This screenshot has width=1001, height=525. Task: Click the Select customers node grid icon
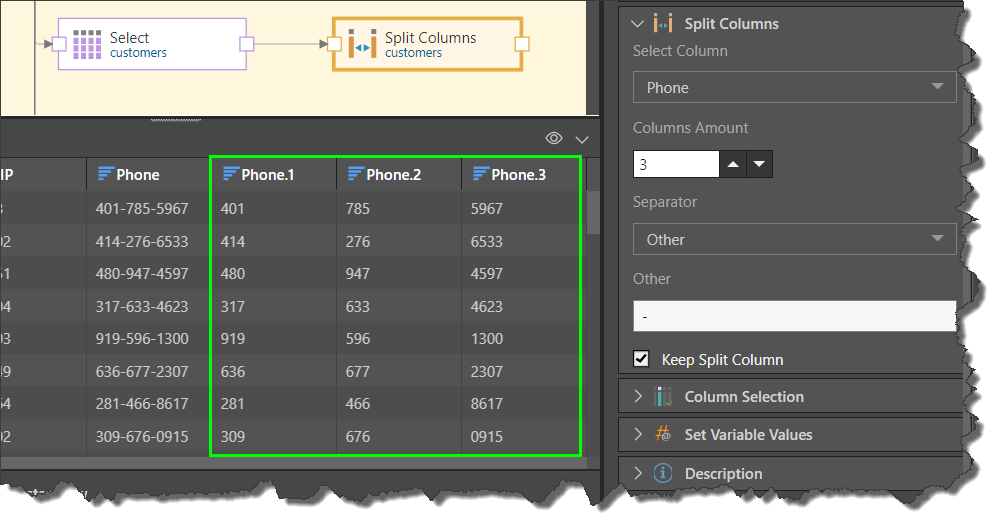click(88, 44)
